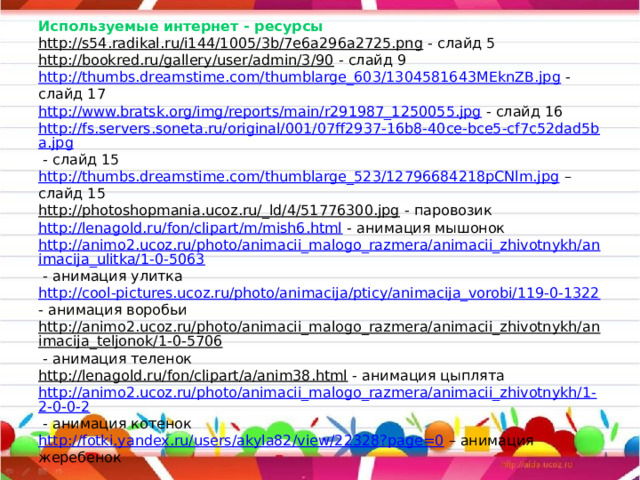Viewport: 640px width, 480px height.
Task: Click 'слайд 15' below the thumblarge_523 link
Action: click(72, 193)
